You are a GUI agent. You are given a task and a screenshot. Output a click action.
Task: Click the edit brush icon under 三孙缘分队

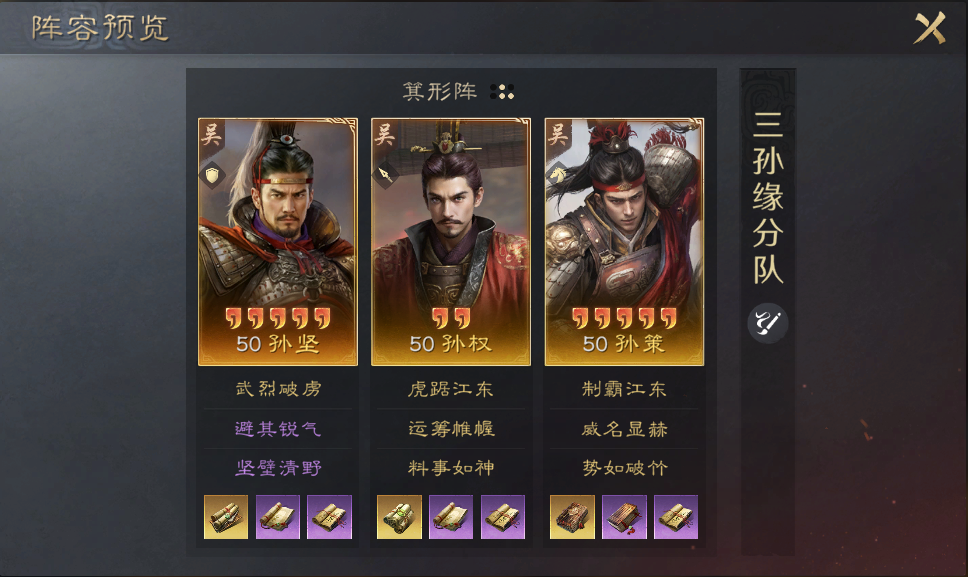tap(767, 323)
